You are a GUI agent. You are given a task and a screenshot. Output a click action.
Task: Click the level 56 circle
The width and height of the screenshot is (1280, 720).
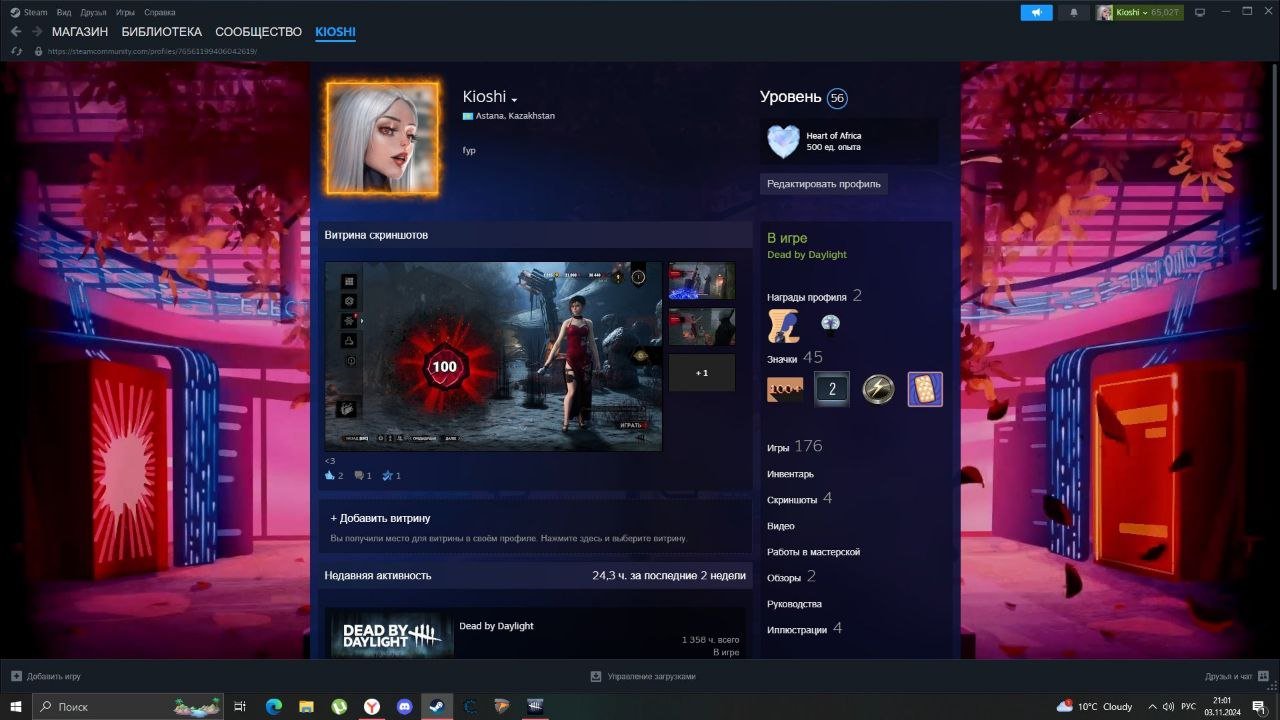click(x=837, y=98)
